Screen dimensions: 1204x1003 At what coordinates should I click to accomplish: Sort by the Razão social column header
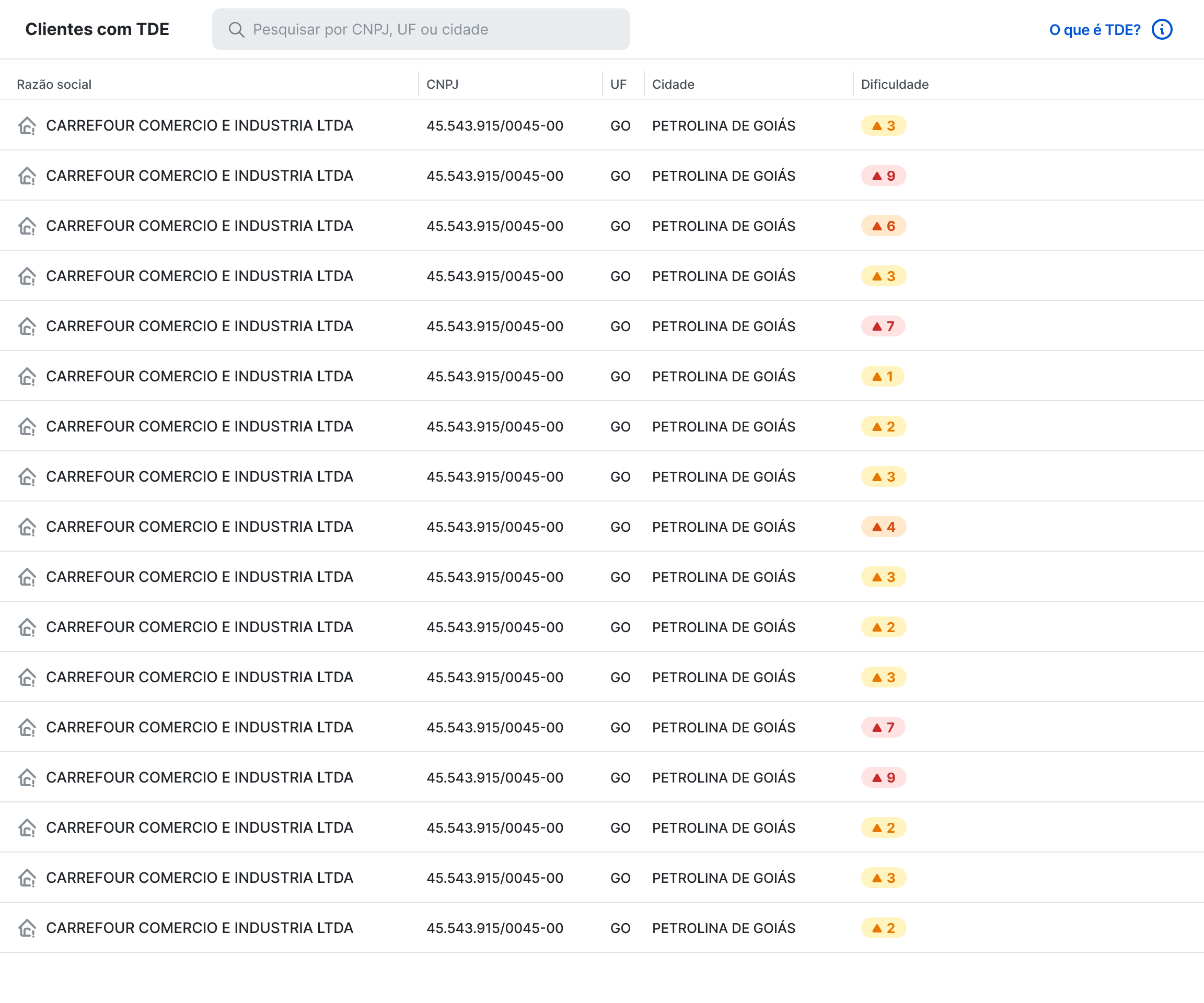pyautogui.click(x=54, y=84)
